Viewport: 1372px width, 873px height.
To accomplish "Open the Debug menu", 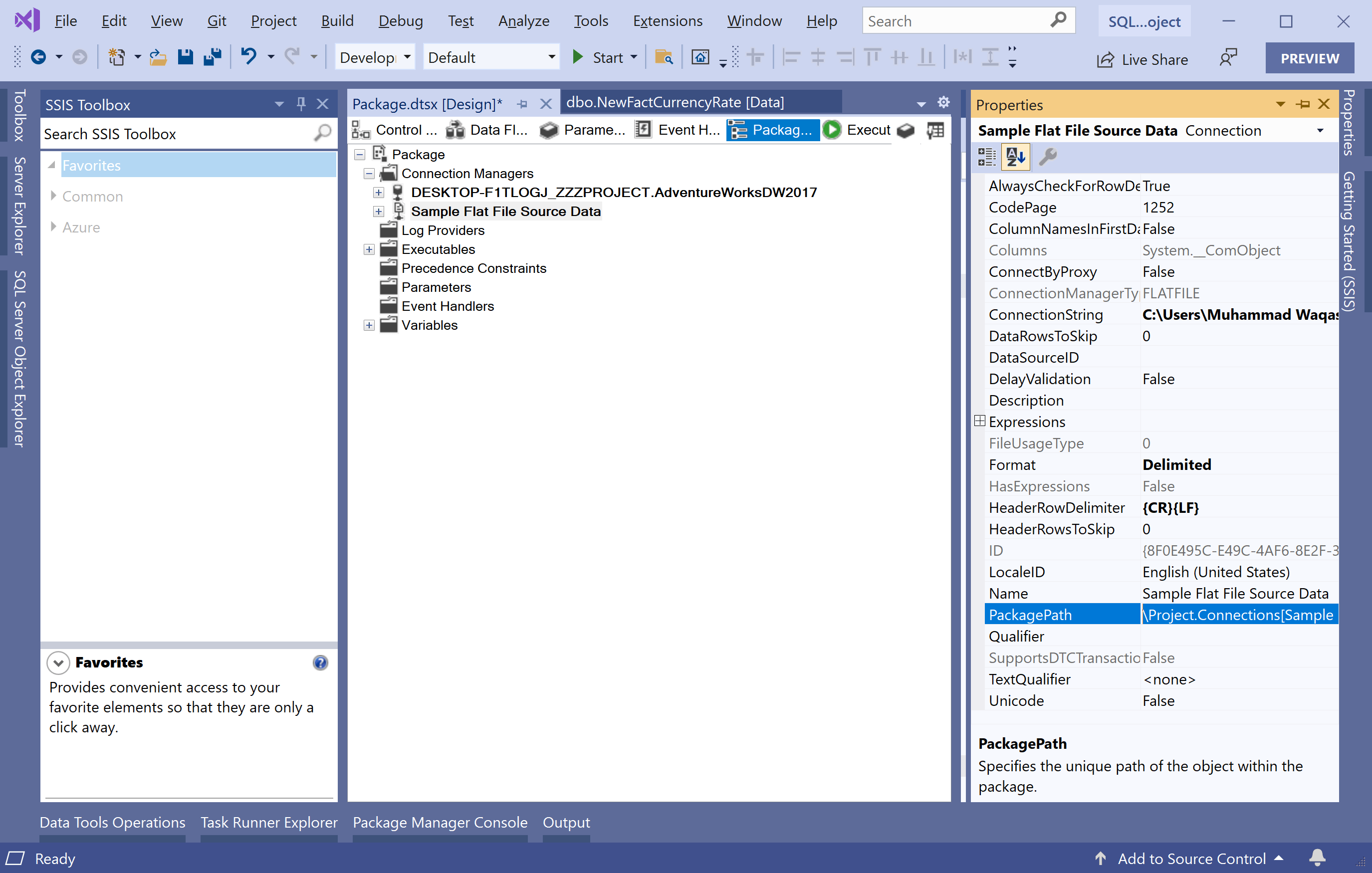I will (401, 20).
